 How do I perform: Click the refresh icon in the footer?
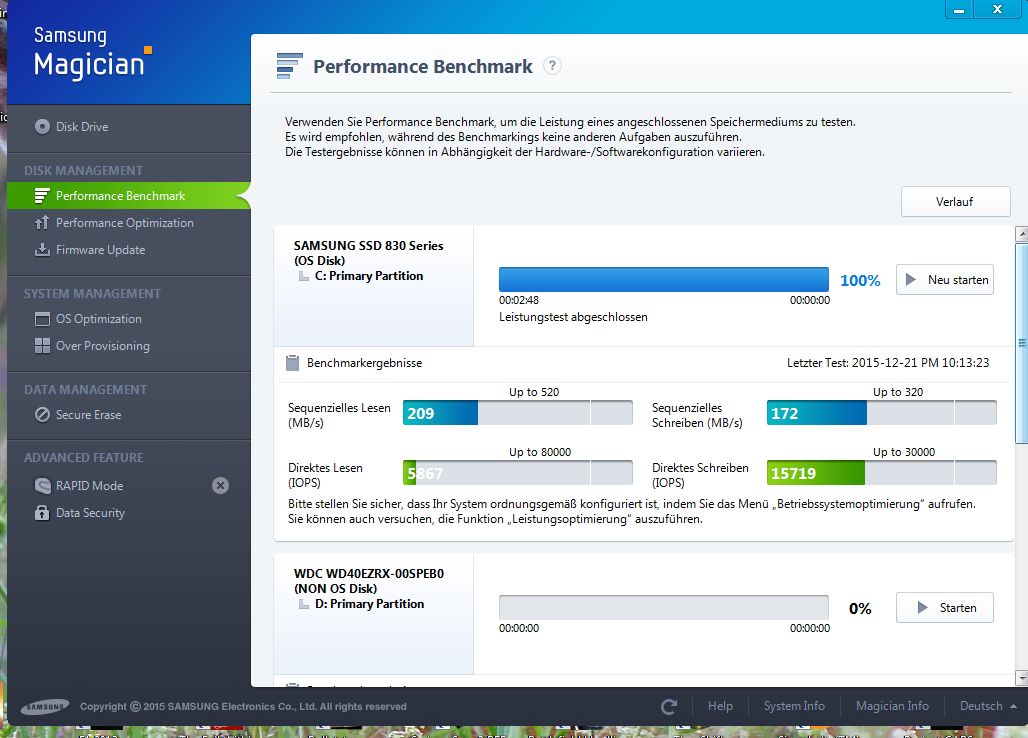coord(669,707)
